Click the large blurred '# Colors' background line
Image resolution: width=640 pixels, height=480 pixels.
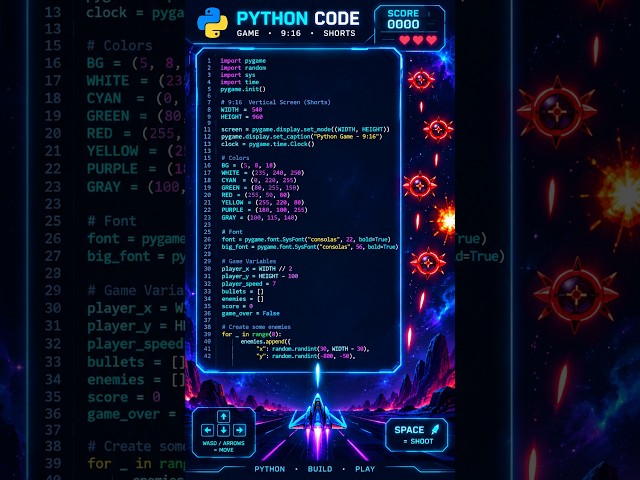[119, 45]
